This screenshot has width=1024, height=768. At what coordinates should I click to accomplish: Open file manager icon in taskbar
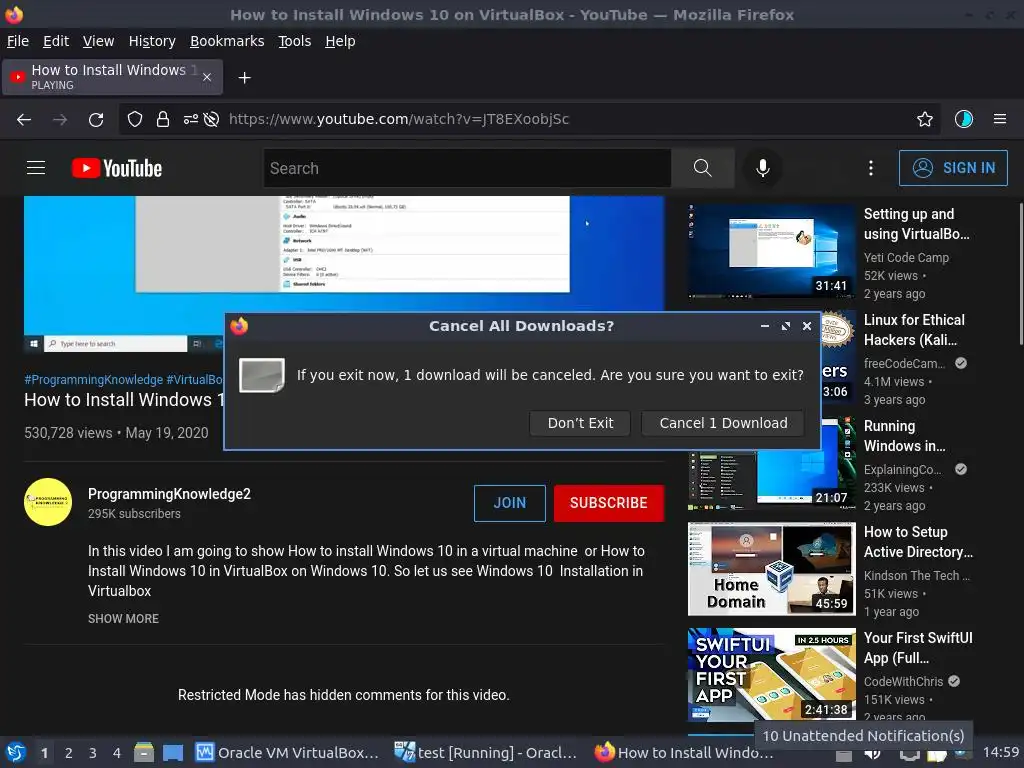tap(144, 753)
